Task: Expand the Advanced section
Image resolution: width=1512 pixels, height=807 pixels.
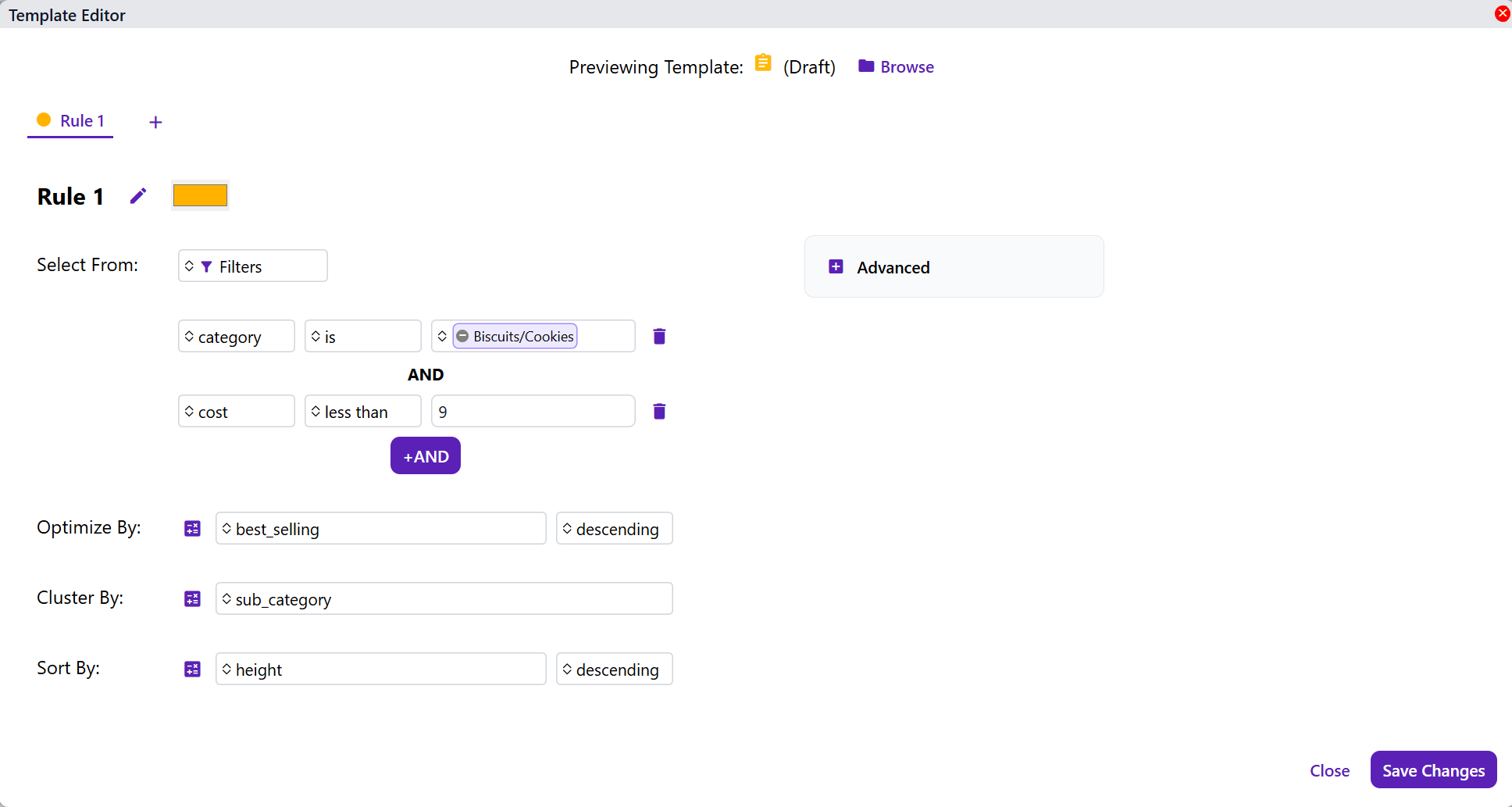Action: (836, 267)
